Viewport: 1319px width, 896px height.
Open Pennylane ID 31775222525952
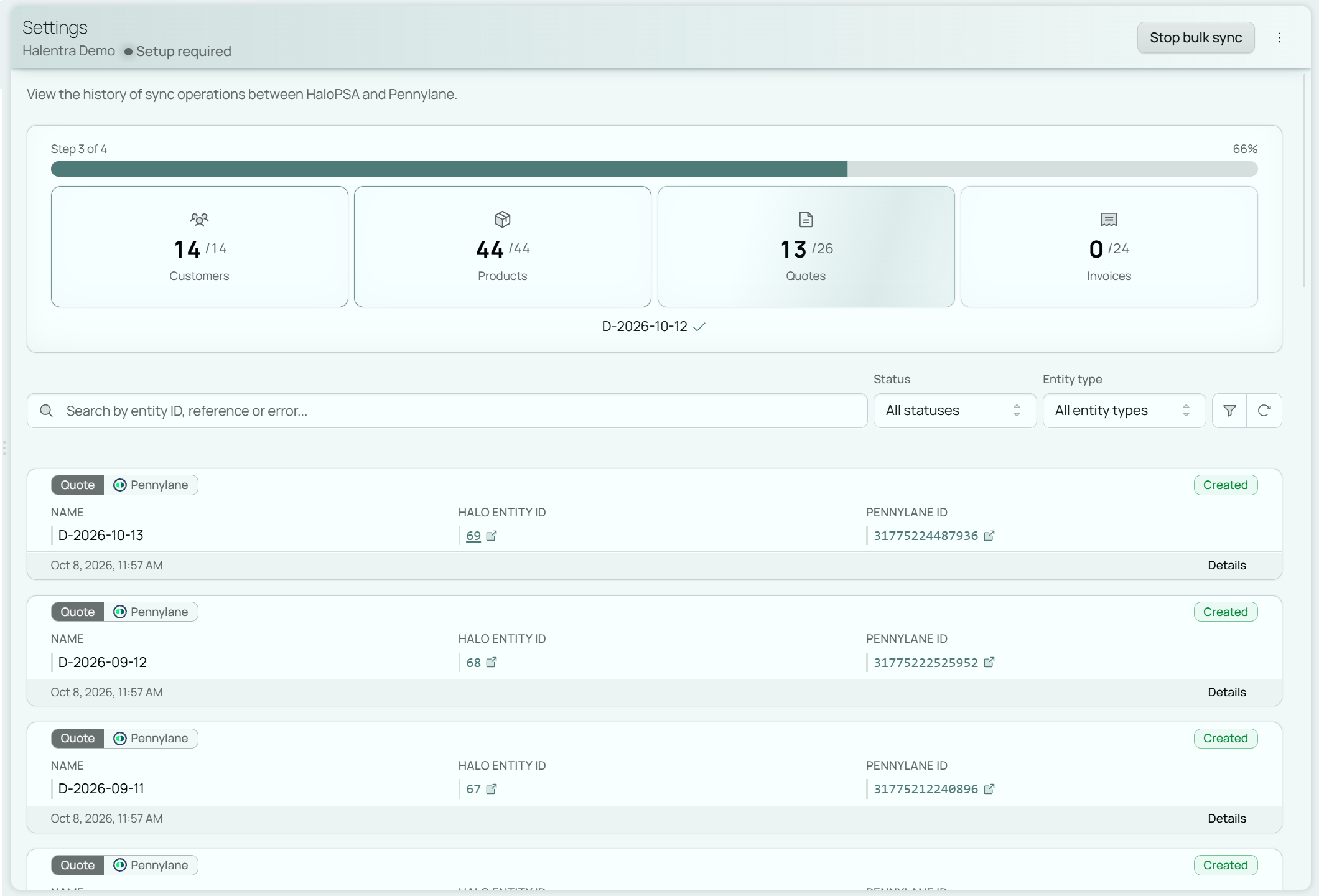(926, 663)
